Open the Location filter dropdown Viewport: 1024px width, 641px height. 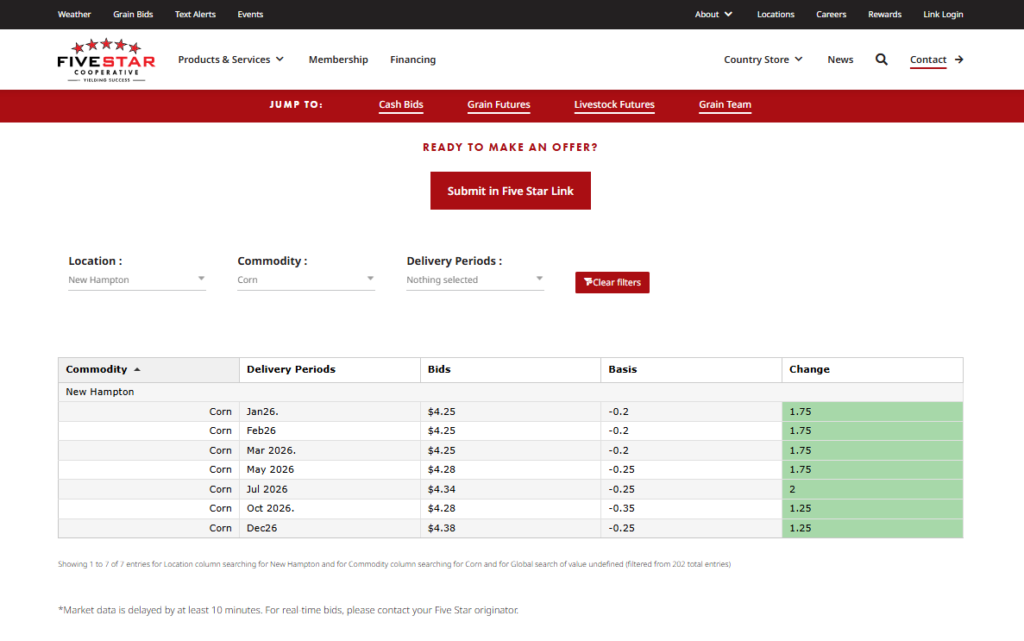pyautogui.click(x=137, y=280)
